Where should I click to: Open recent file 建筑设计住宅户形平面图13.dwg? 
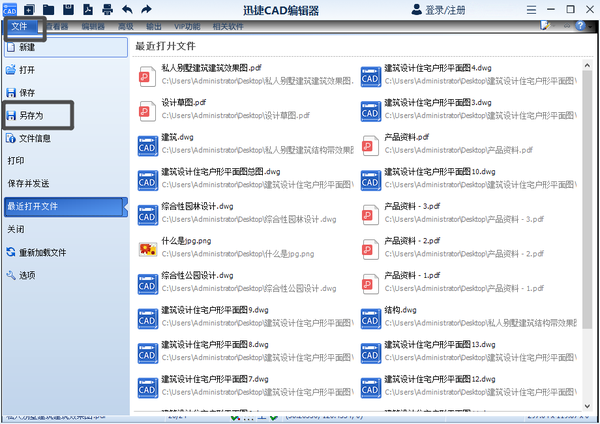[469, 351]
